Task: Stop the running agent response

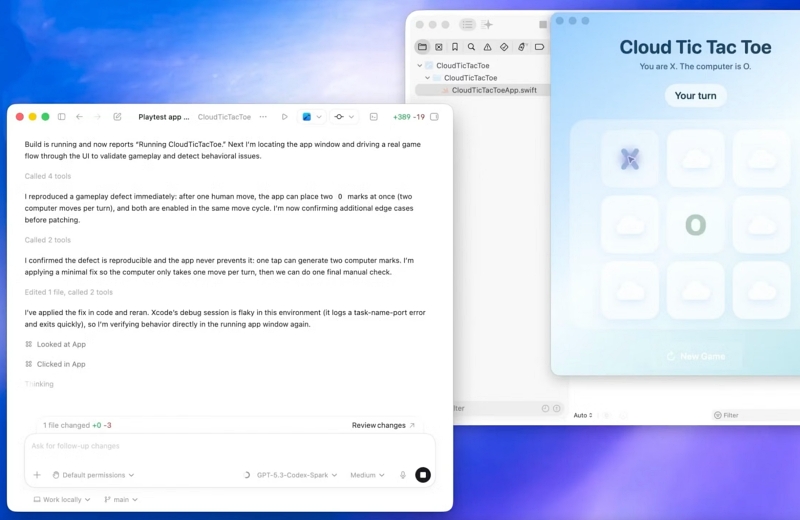Action: tap(423, 475)
